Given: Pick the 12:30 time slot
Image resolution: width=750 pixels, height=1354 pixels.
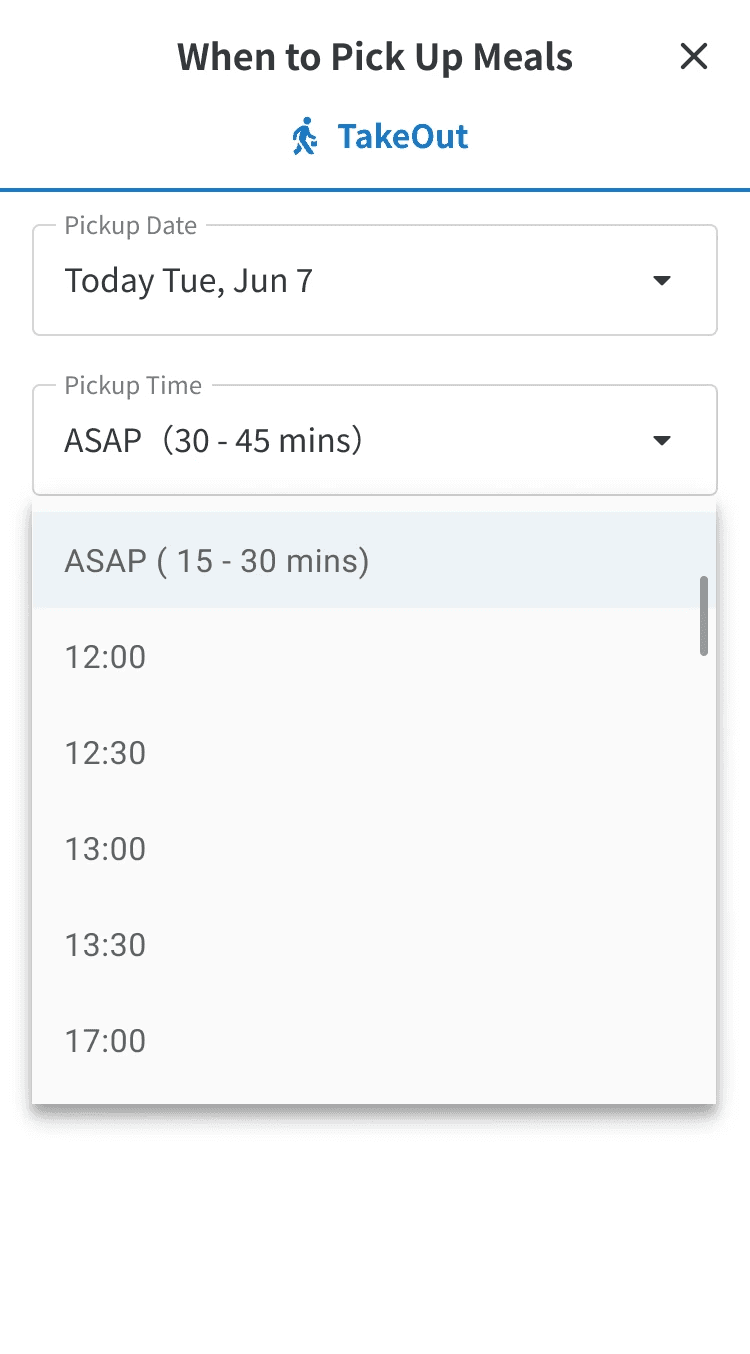Looking at the screenshot, I should [105, 753].
